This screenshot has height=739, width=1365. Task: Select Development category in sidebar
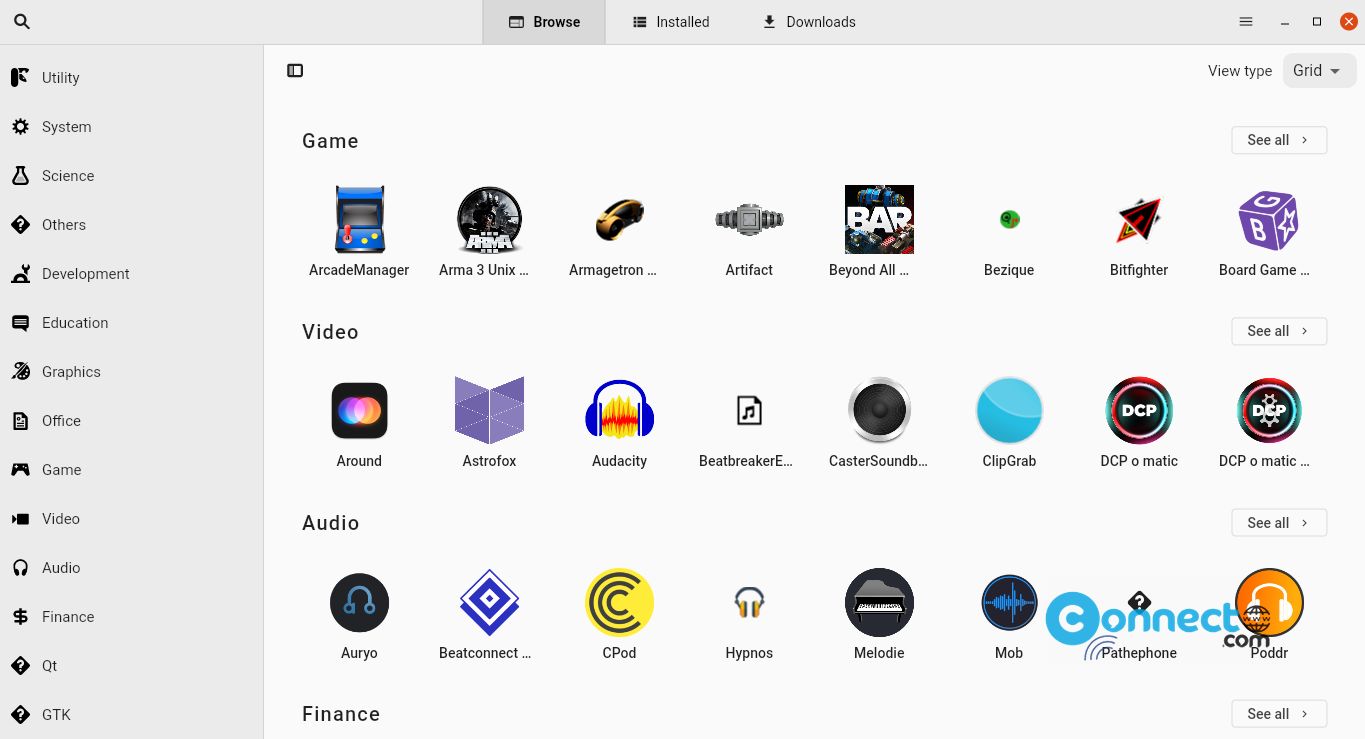point(131,274)
